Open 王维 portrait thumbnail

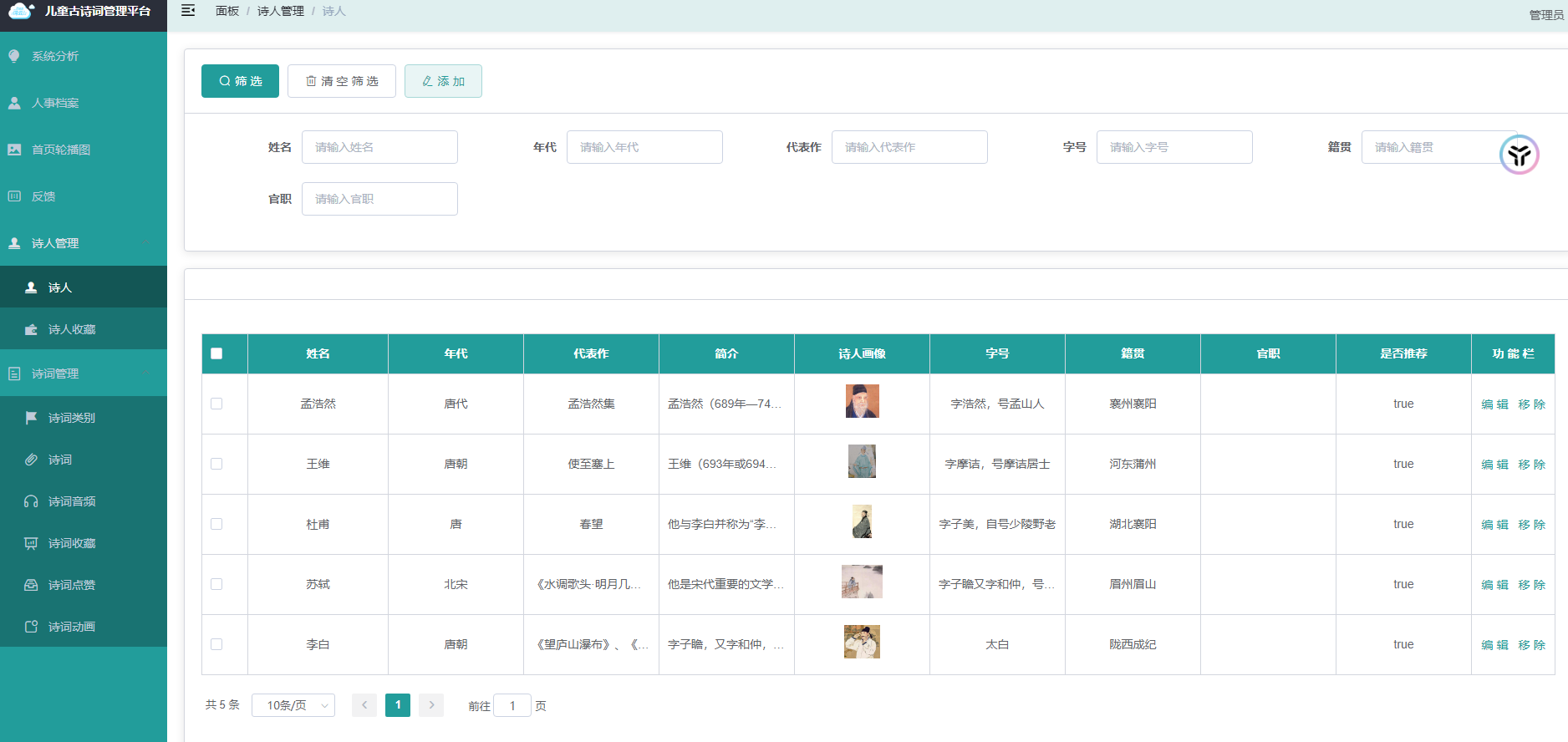coord(862,461)
